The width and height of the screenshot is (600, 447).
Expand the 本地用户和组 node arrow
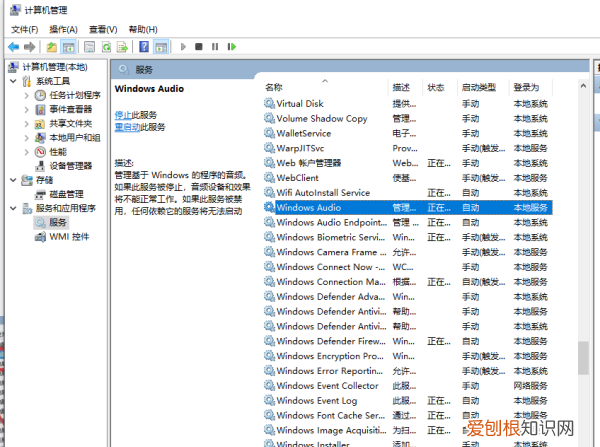(x=26, y=138)
